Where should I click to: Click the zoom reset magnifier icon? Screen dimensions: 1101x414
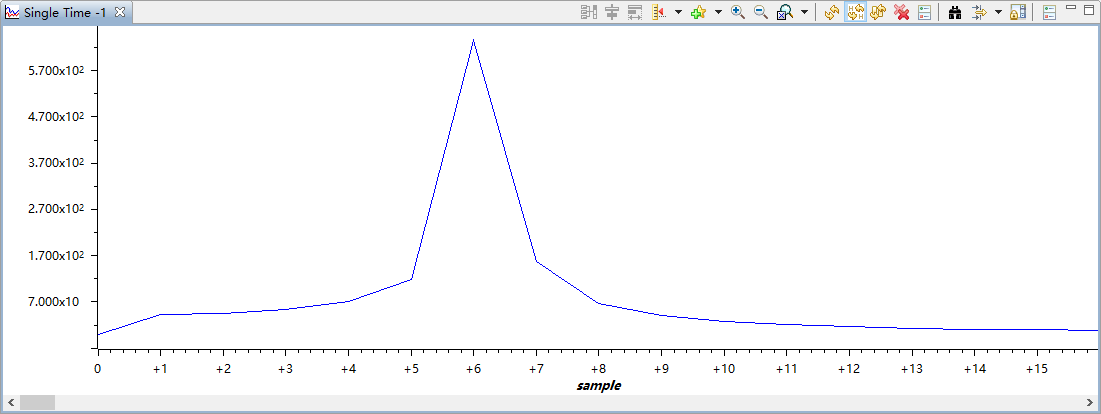point(785,12)
